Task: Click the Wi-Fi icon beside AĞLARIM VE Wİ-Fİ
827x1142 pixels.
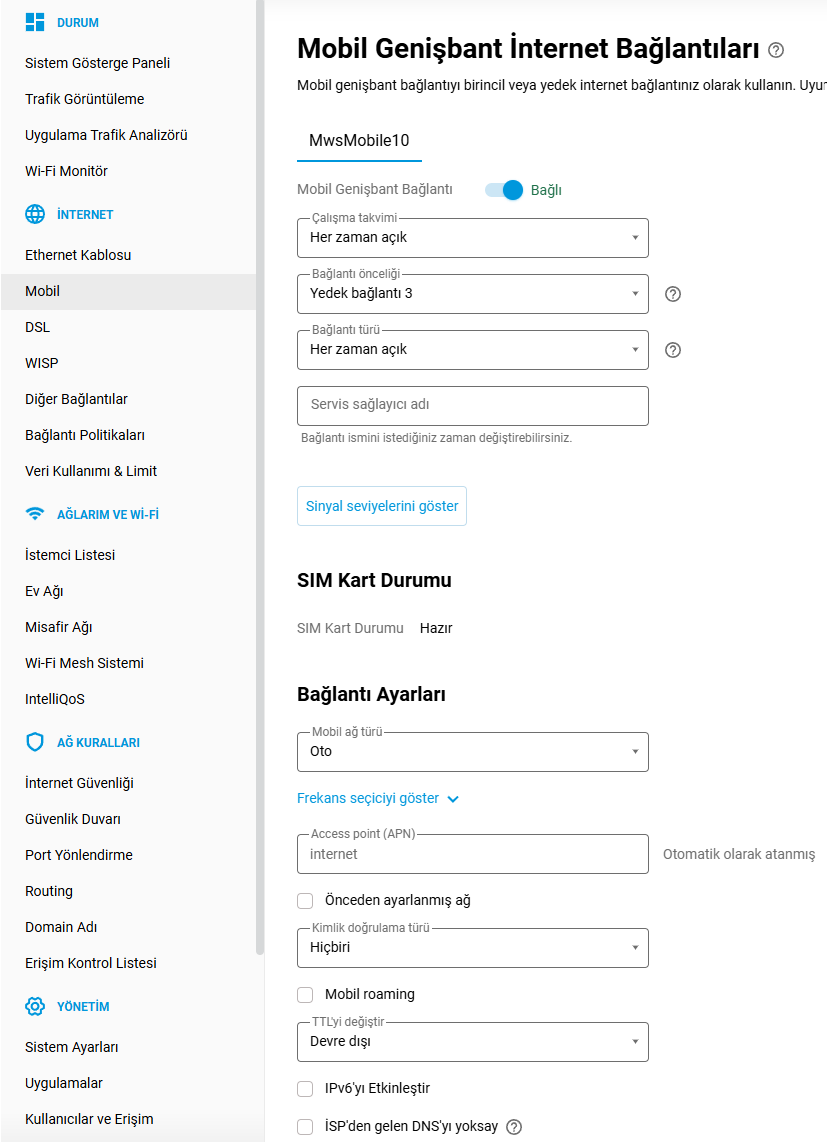Action: (x=35, y=514)
